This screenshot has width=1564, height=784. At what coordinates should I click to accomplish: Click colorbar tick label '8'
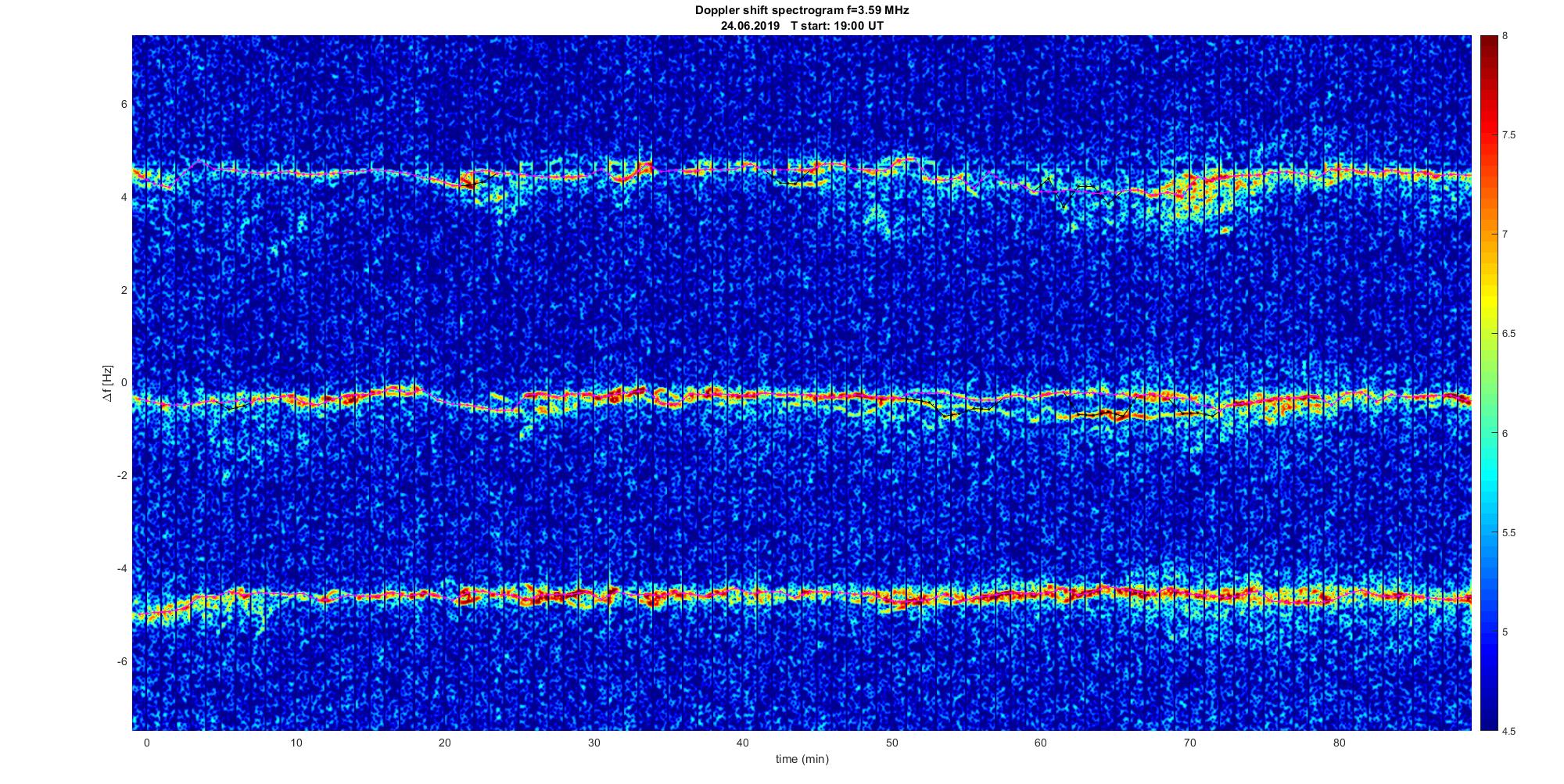pyautogui.click(x=1505, y=36)
